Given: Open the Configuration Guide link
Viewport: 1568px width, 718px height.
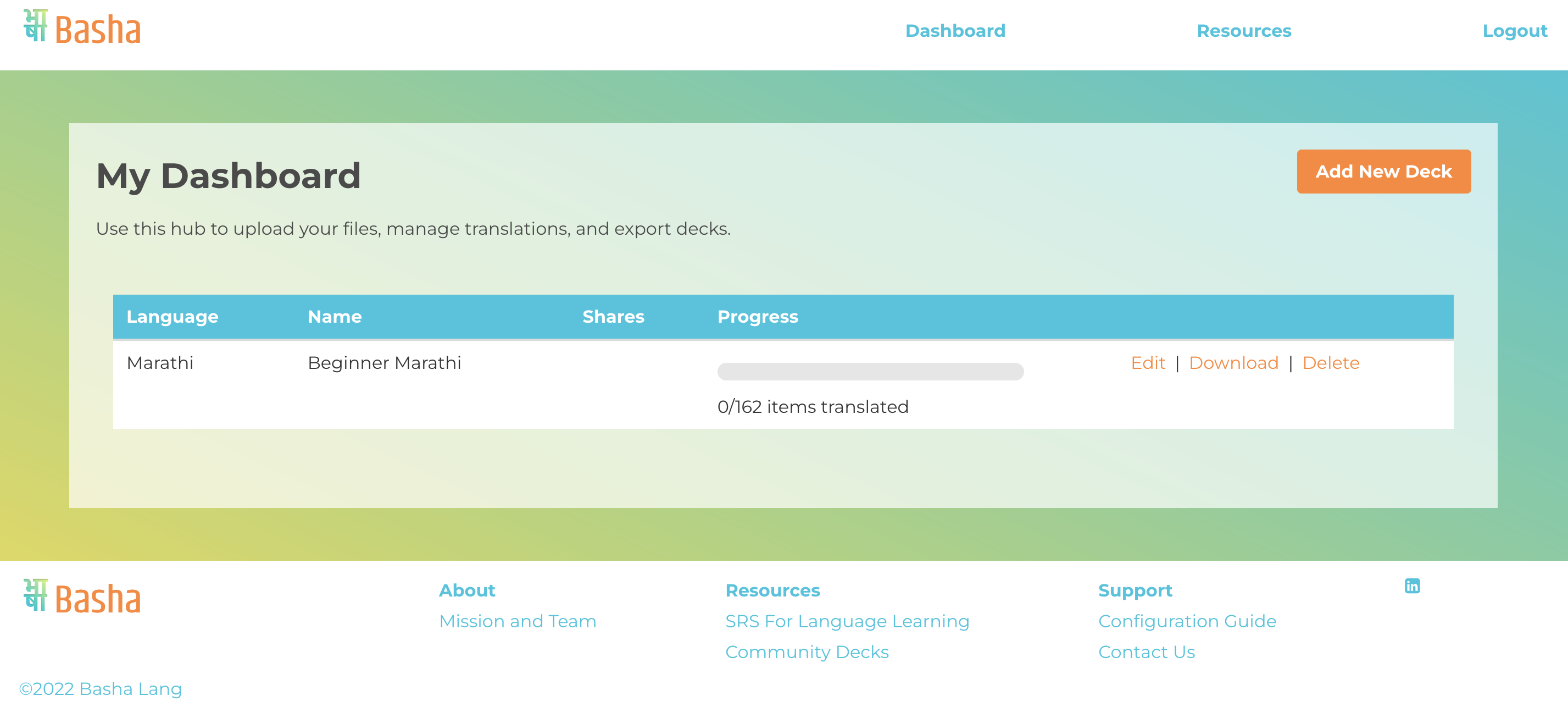Looking at the screenshot, I should point(1187,621).
